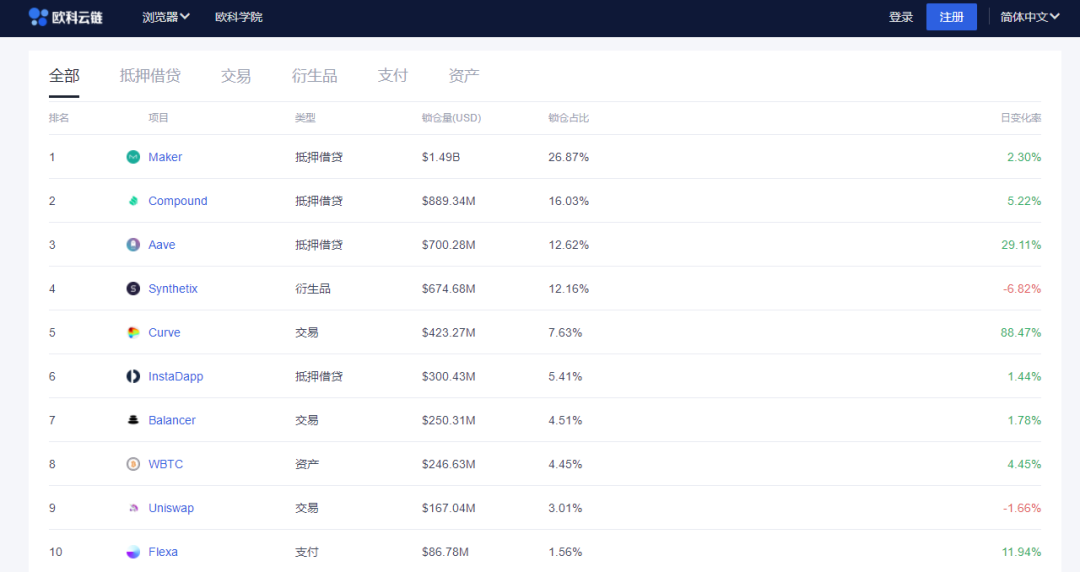
Task: Click the $674.68M locked value
Action: click(x=448, y=289)
